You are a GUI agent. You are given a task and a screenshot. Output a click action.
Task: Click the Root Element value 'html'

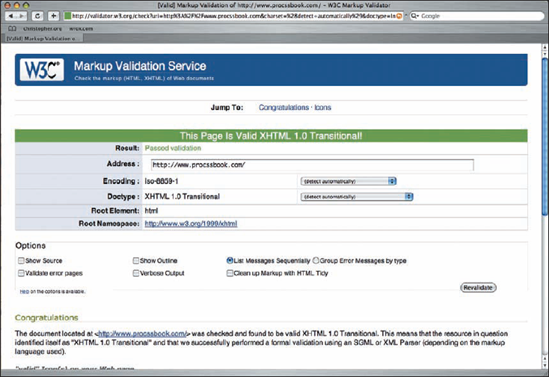151,211
